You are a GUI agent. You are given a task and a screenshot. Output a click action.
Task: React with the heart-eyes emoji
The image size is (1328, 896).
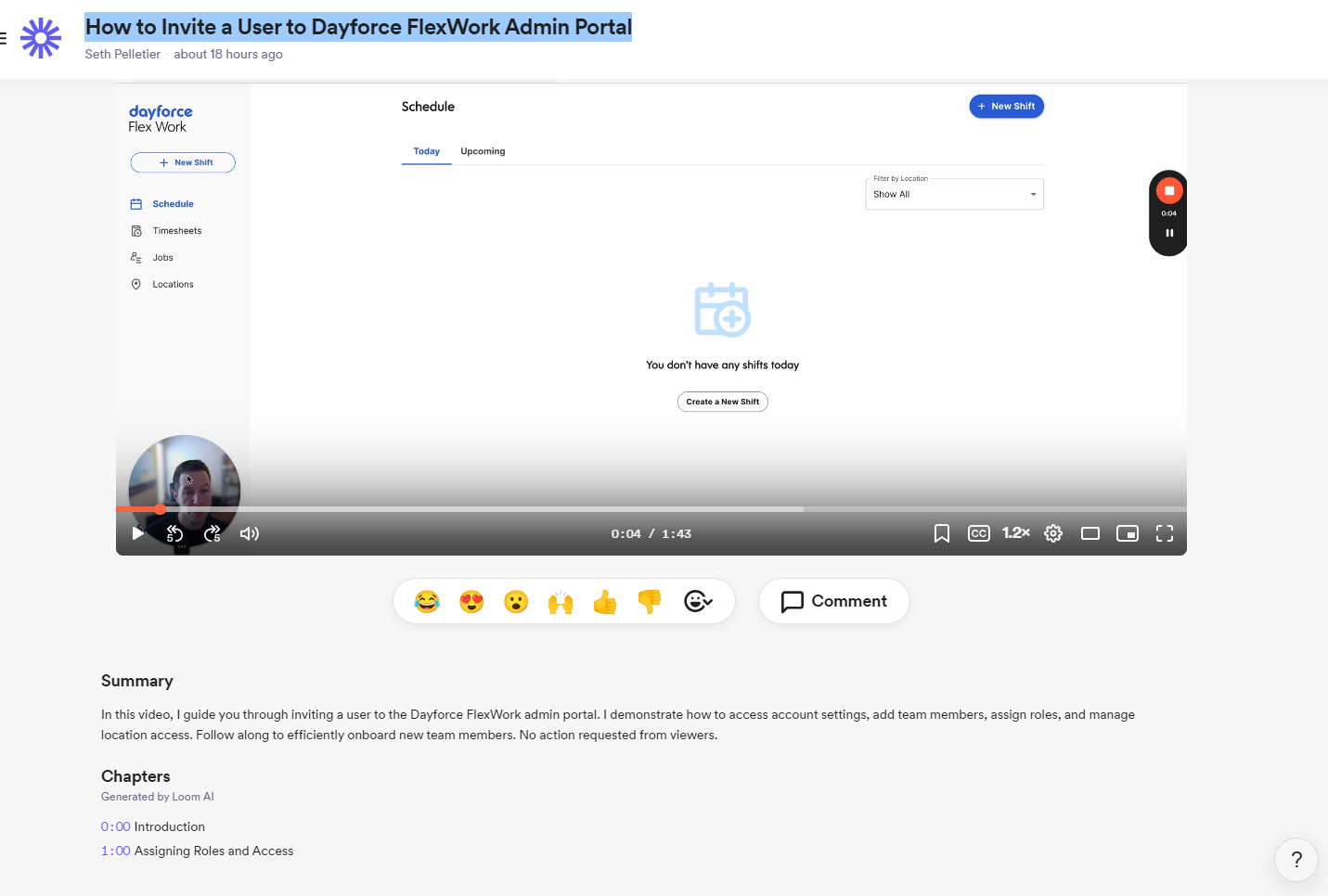coord(471,602)
